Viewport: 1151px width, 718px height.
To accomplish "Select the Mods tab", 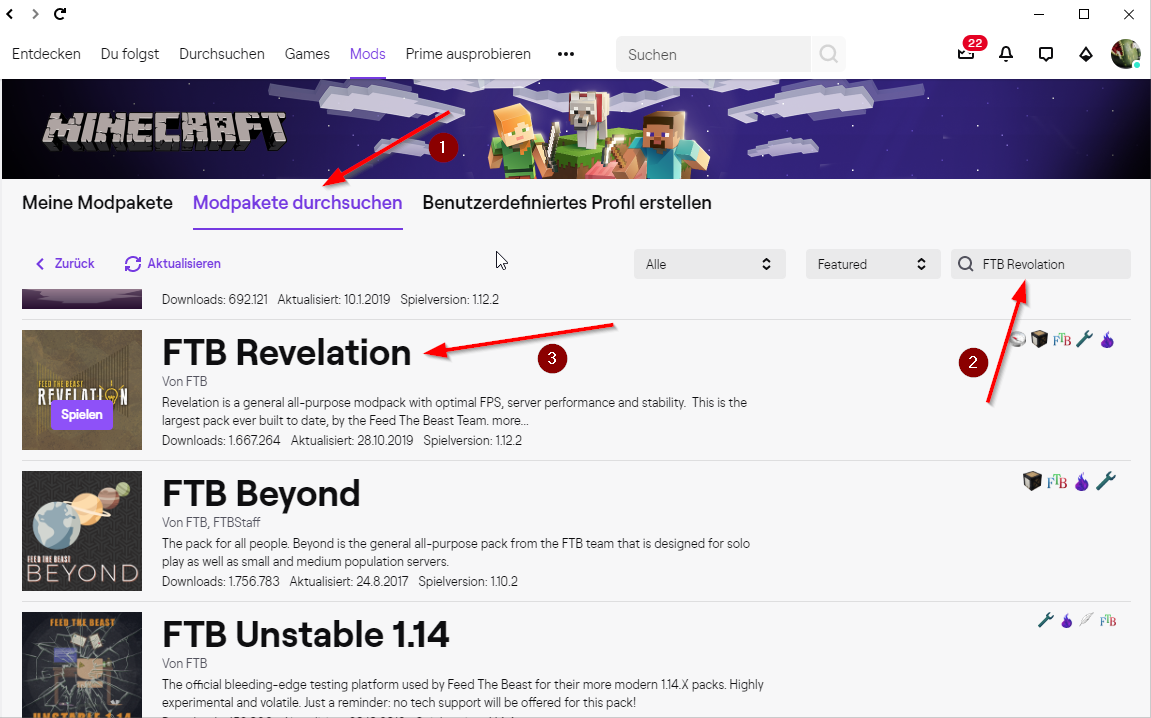I will click(368, 54).
